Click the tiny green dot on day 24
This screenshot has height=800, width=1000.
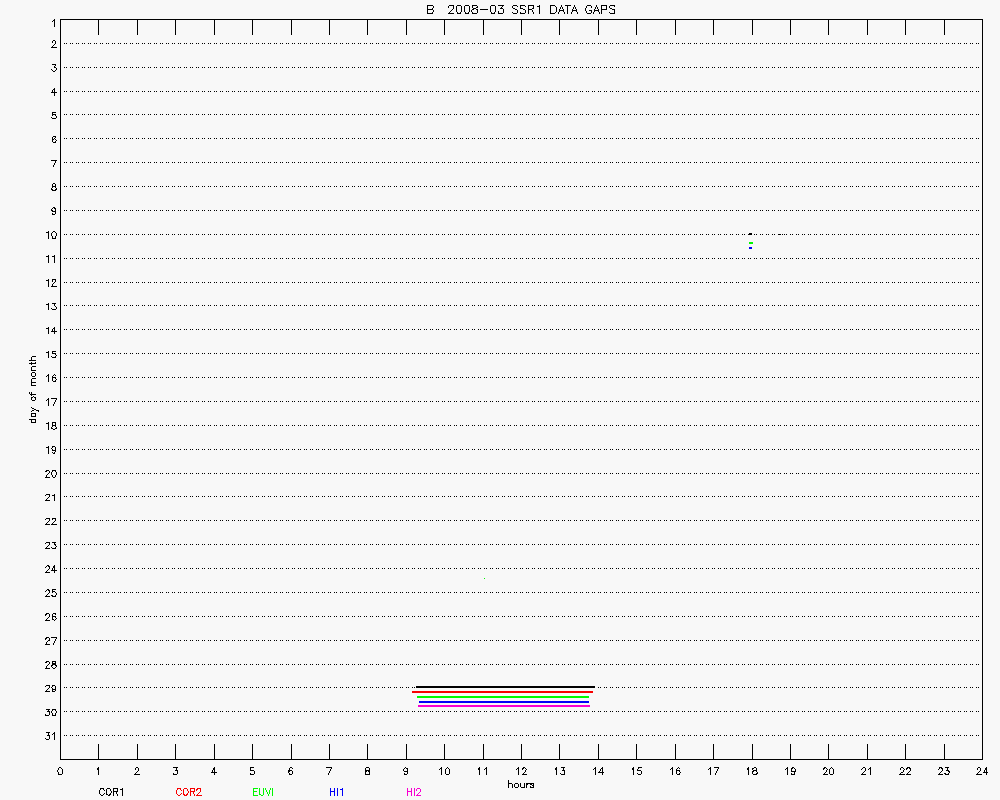point(484,578)
